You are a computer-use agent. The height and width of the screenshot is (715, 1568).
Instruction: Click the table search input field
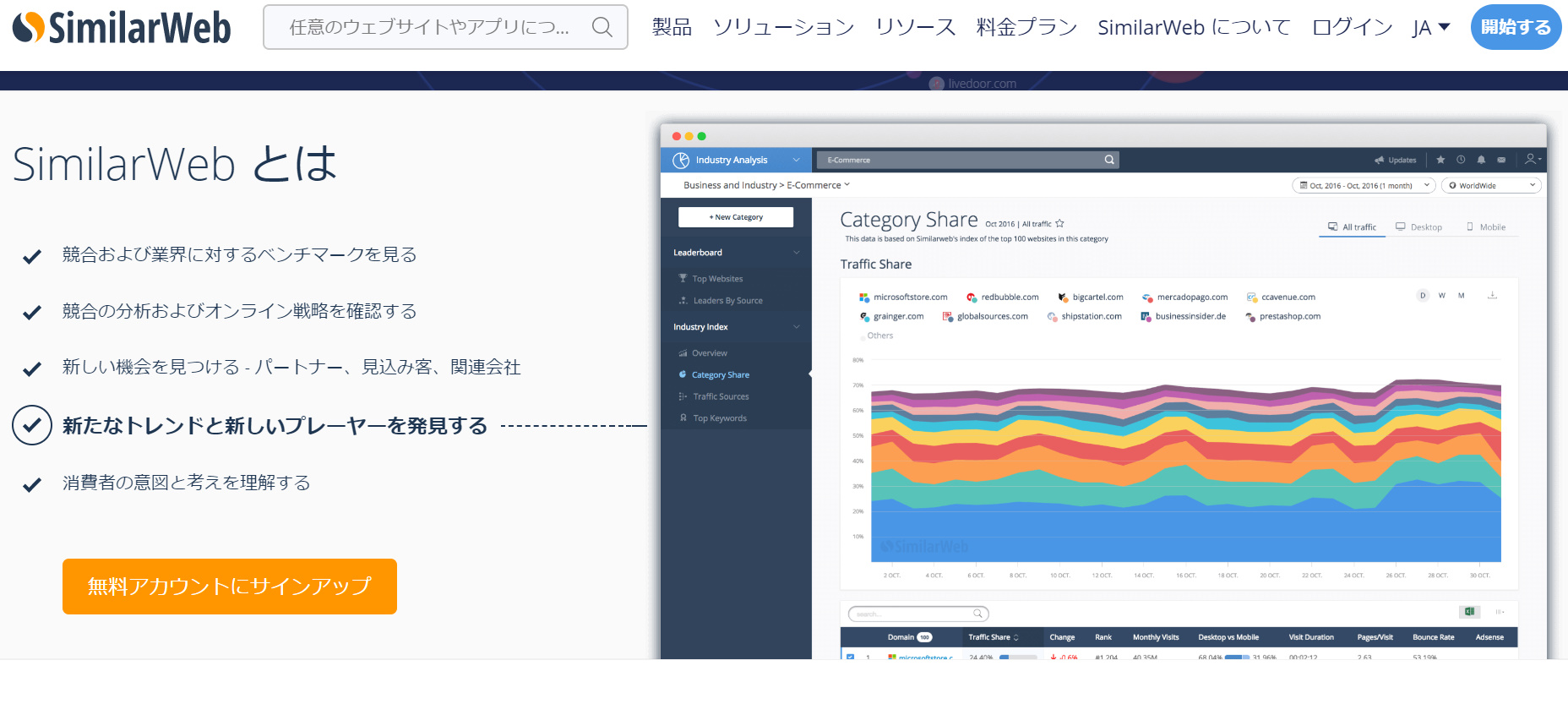pyautogui.click(x=919, y=614)
